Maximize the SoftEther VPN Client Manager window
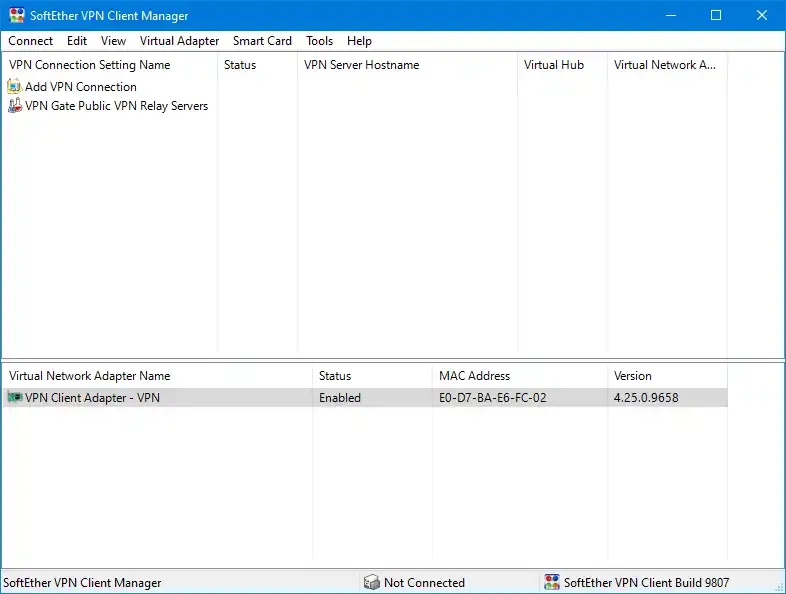The height and width of the screenshot is (594, 786). [x=716, y=16]
